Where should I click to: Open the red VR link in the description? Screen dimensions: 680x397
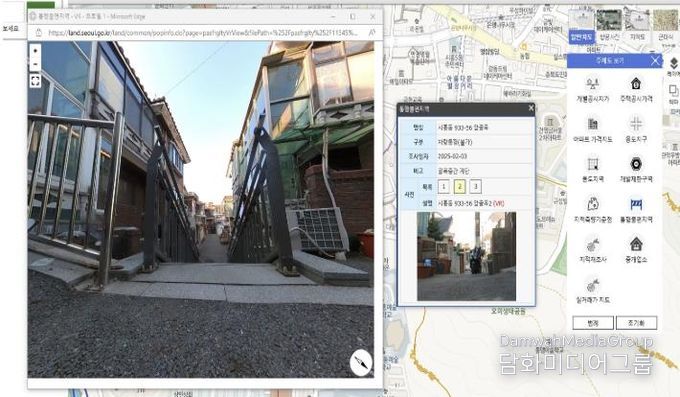(x=499, y=203)
